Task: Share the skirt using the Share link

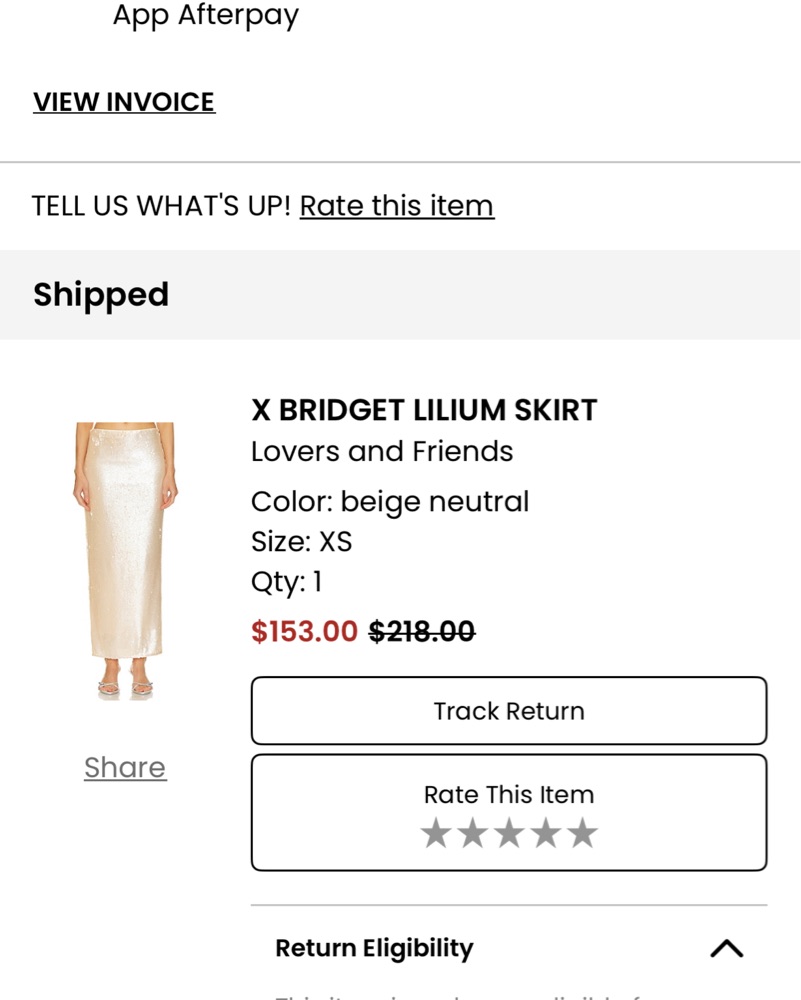Action: pos(125,767)
